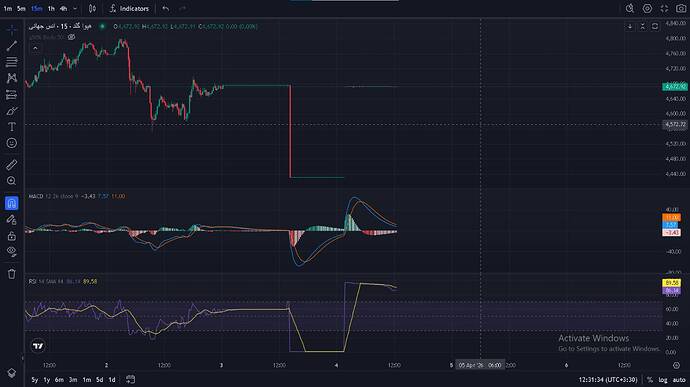
Task: Switch to the 1h timeframe
Action: (x=51, y=8)
